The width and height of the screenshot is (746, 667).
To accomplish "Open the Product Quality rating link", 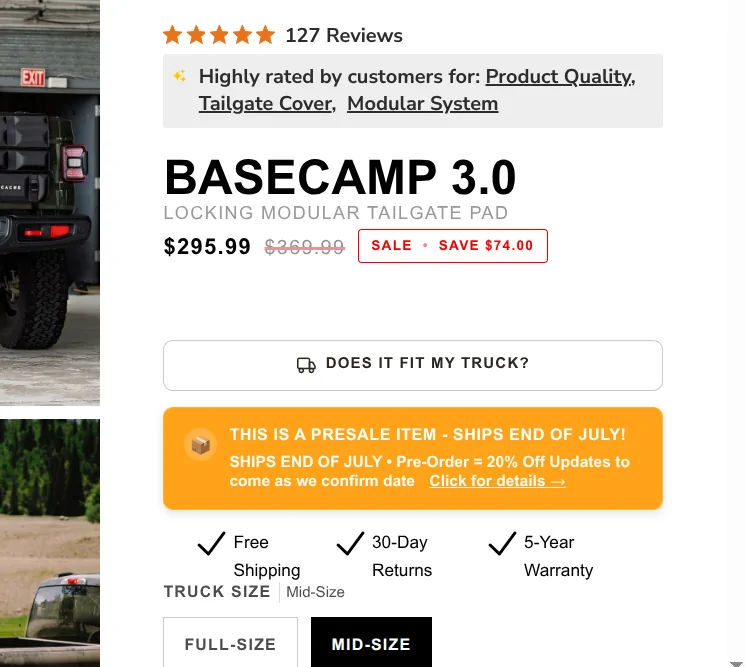I will [x=560, y=77].
